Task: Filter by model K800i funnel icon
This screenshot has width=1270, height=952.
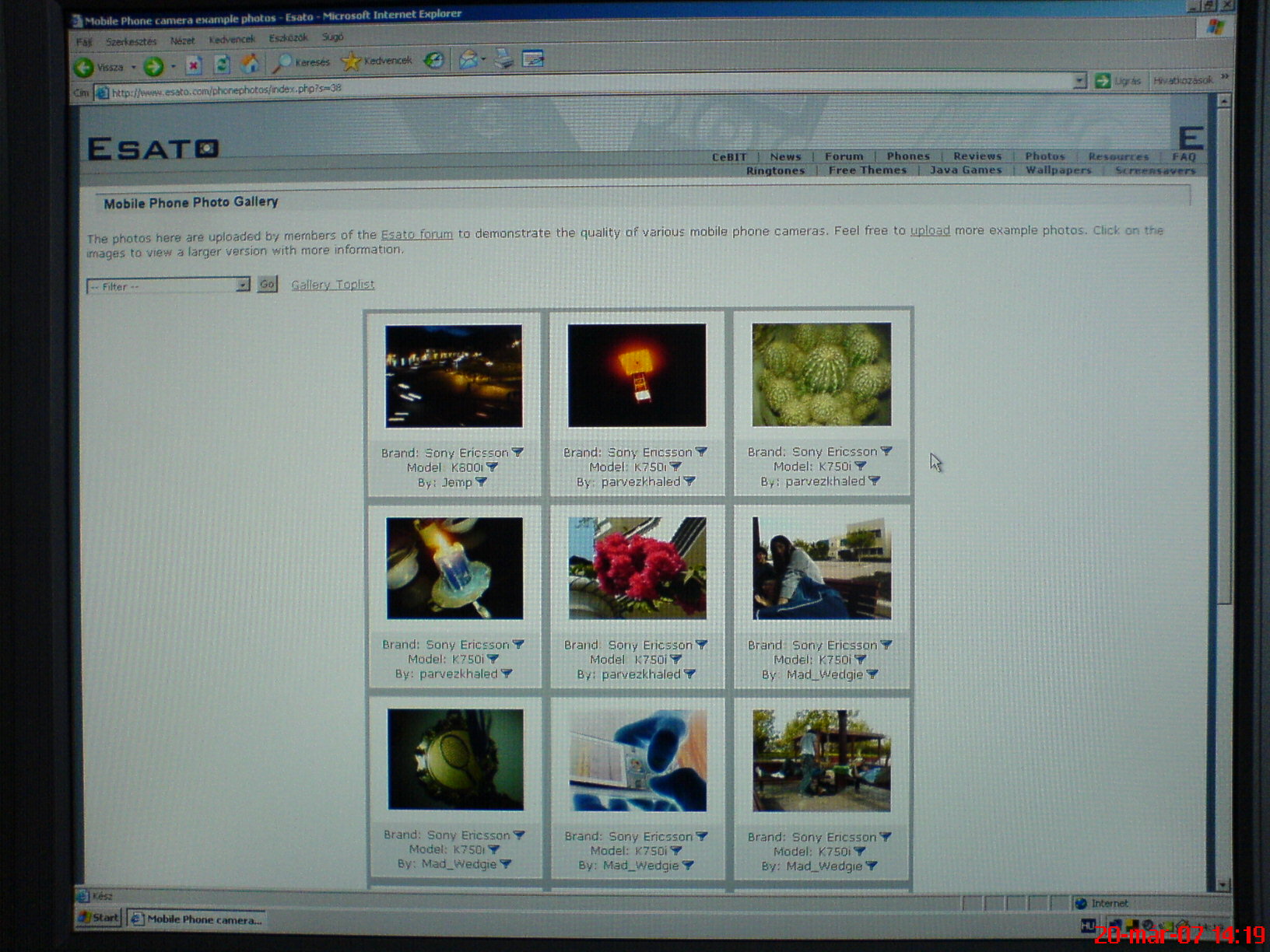Action: pos(492,467)
